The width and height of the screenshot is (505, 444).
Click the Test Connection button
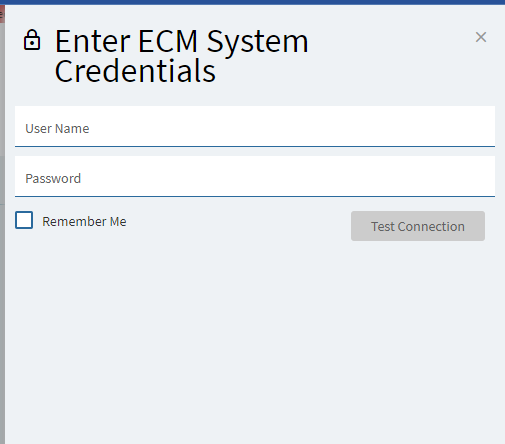coord(418,226)
